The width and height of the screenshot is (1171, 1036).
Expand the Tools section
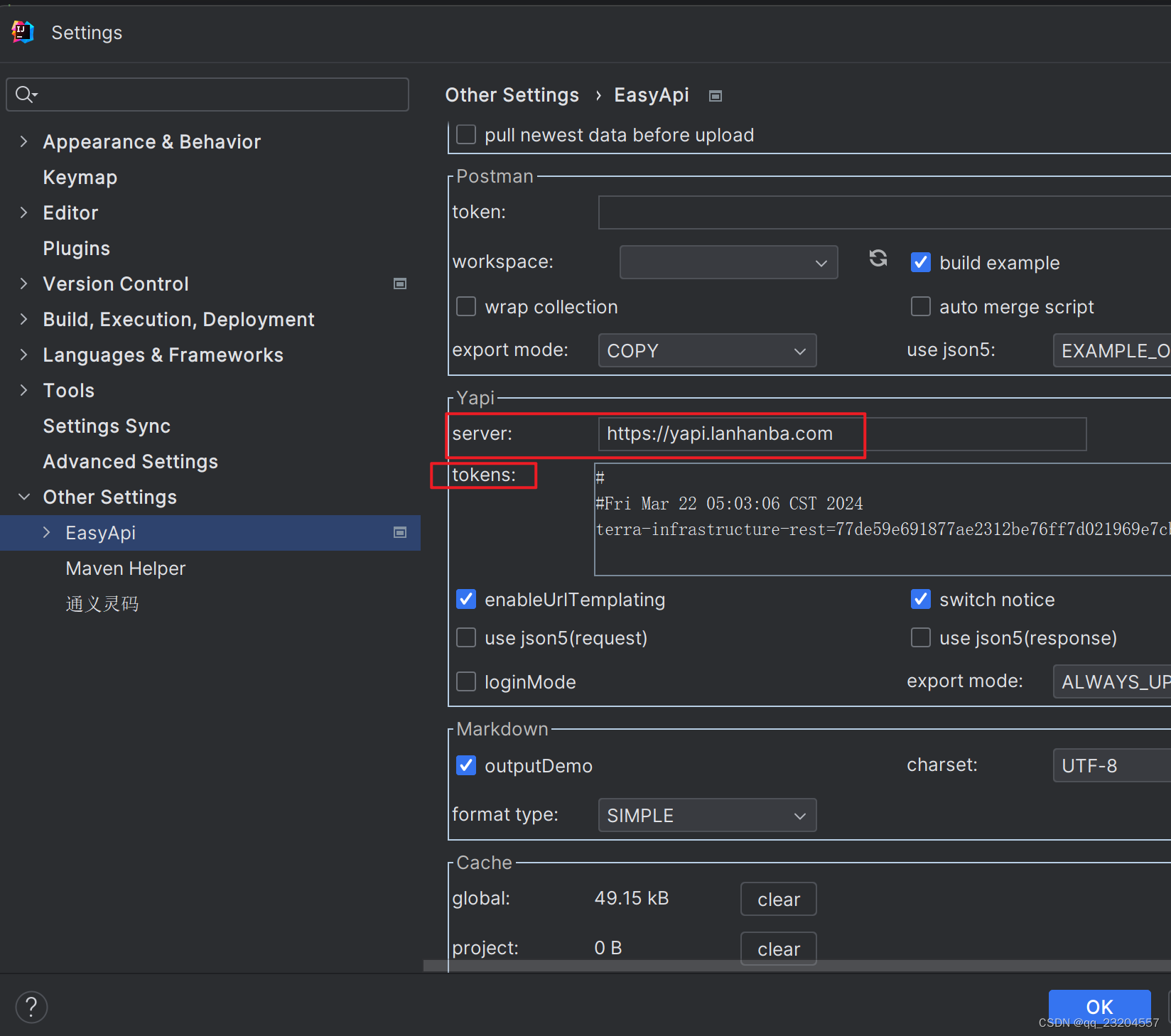(23, 390)
